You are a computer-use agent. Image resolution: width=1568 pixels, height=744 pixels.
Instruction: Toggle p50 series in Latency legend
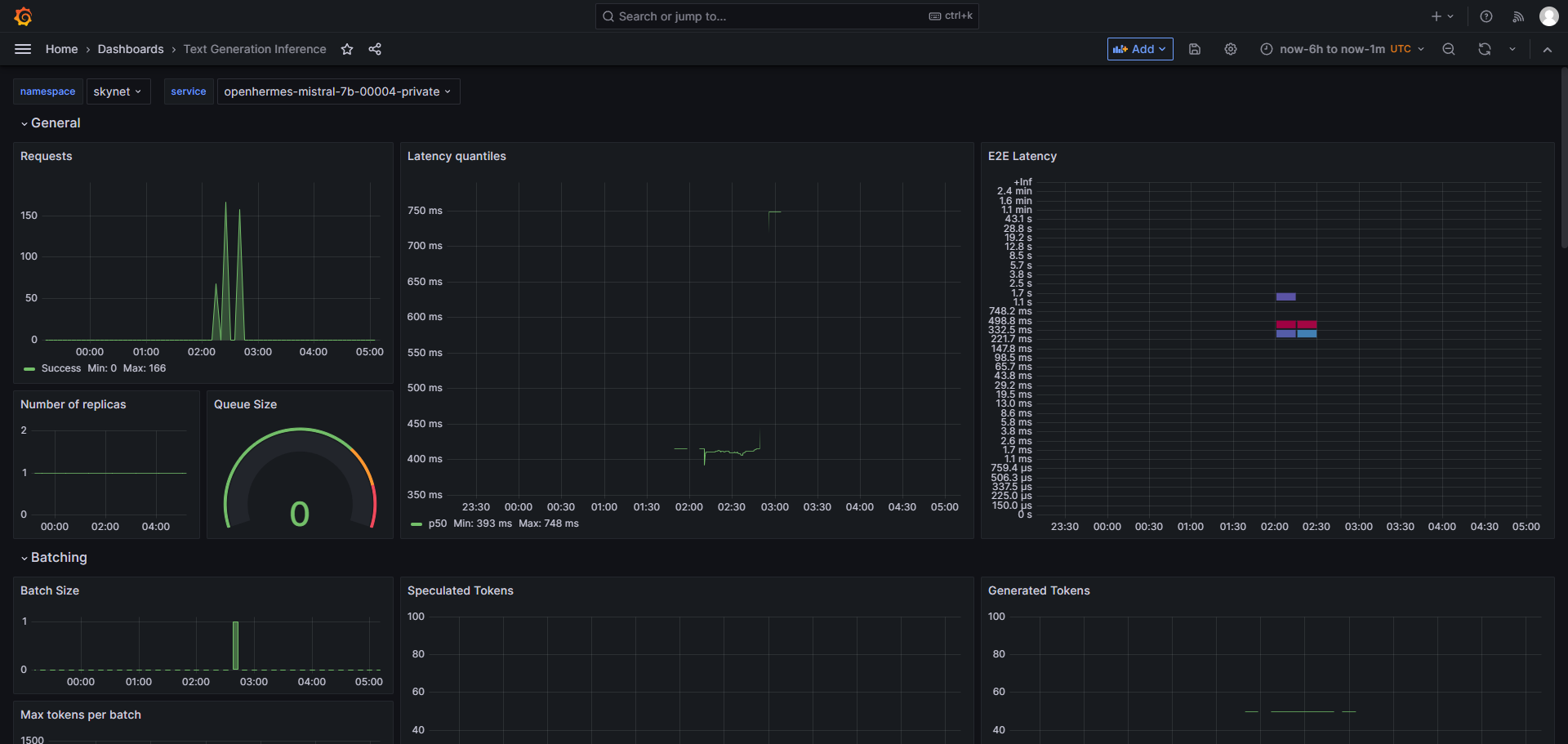(437, 523)
